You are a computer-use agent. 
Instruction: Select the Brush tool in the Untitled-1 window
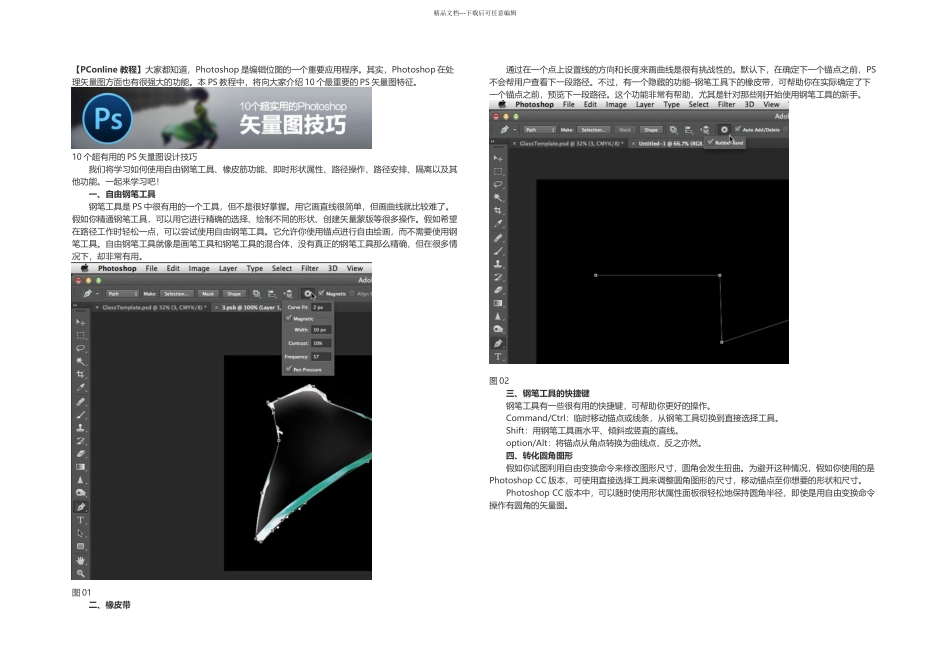click(x=498, y=251)
